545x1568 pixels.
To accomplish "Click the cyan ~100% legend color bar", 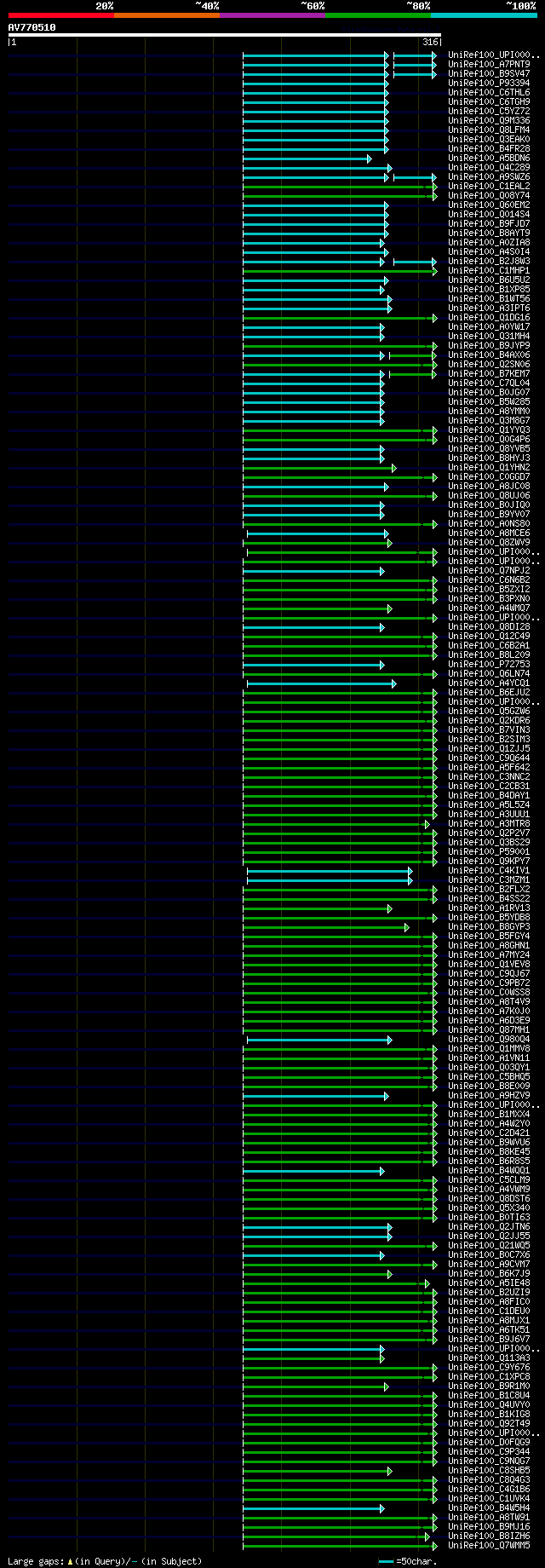I will click(484, 15).
